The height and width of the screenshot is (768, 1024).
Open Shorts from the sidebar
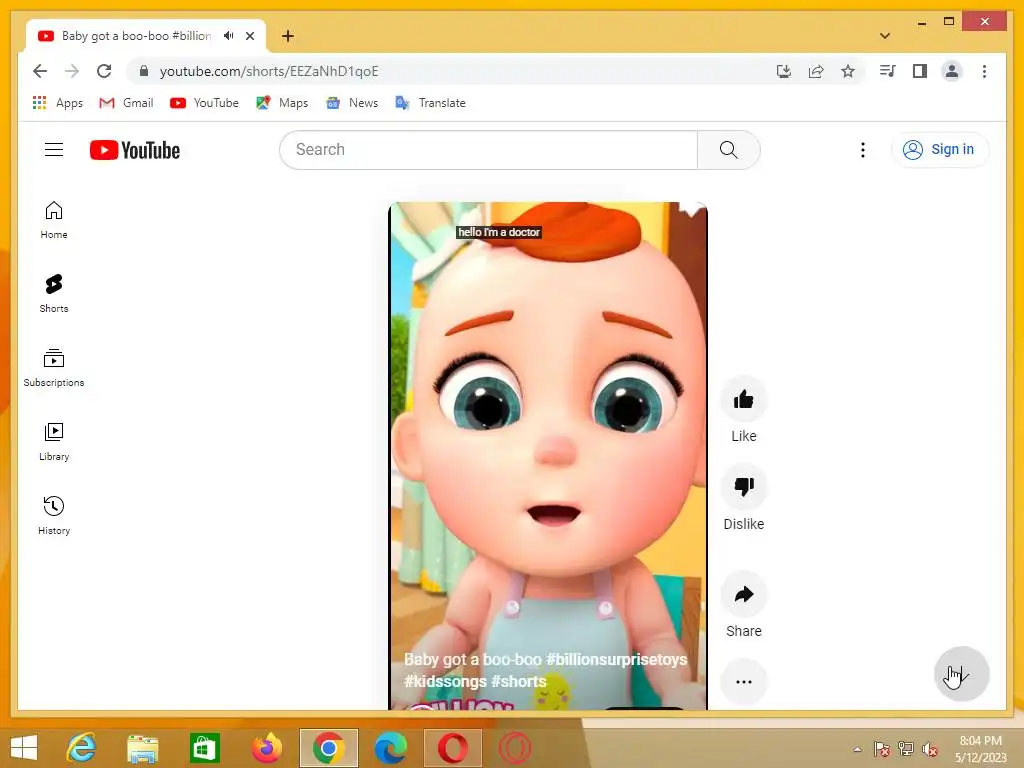pos(54,294)
